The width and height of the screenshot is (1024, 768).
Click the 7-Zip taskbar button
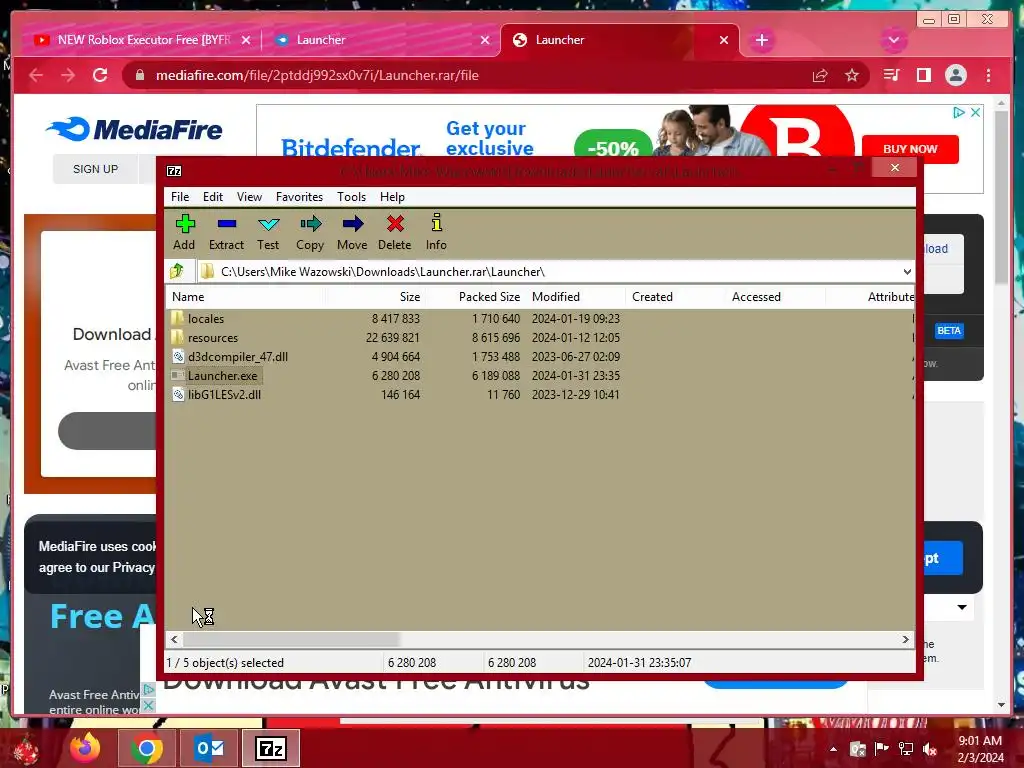click(x=271, y=748)
